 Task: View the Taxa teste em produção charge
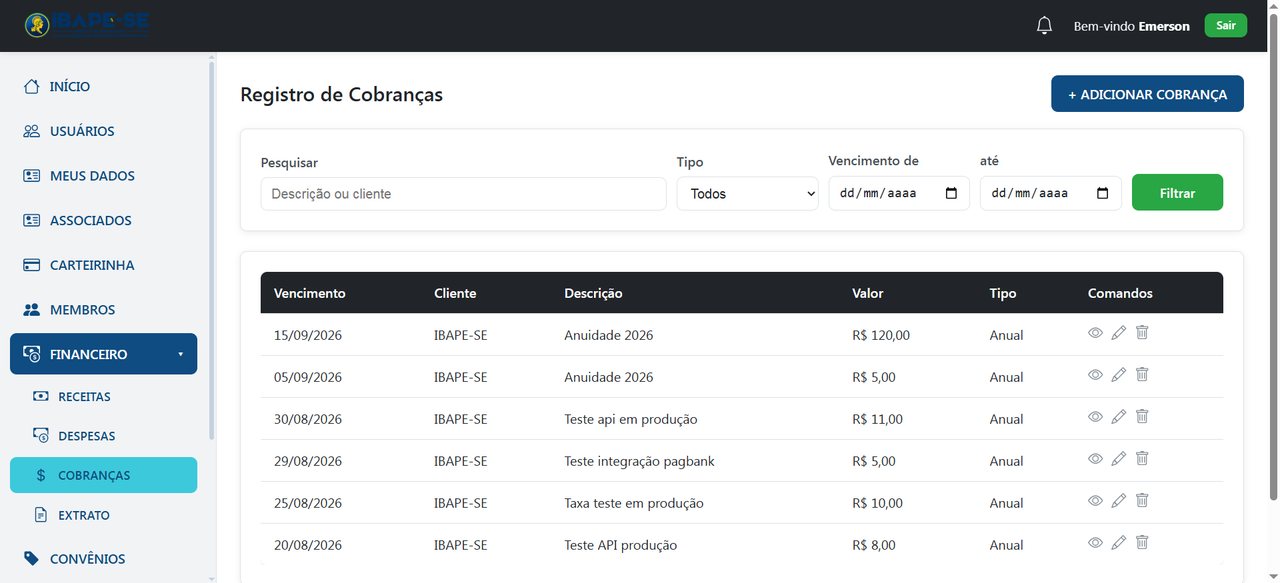(1095, 501)
